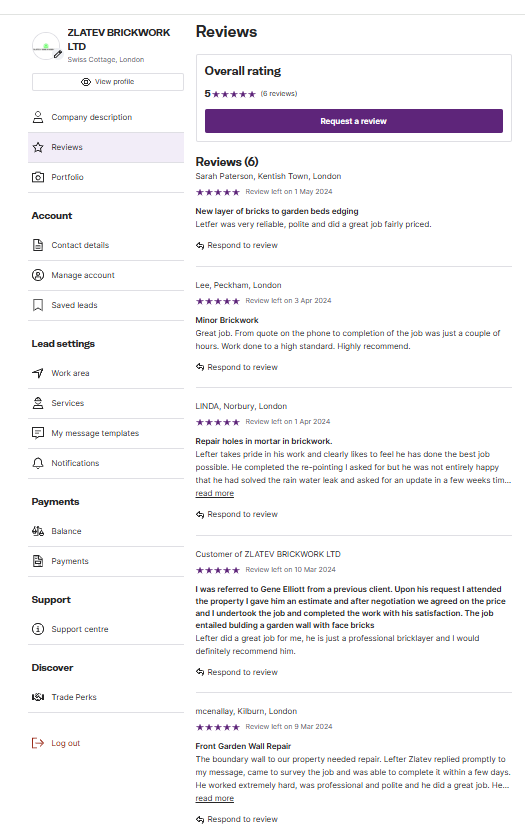
Task: Select Reviews in the sidebar menu
Action: pyautogui.click(x=106, y=147)
